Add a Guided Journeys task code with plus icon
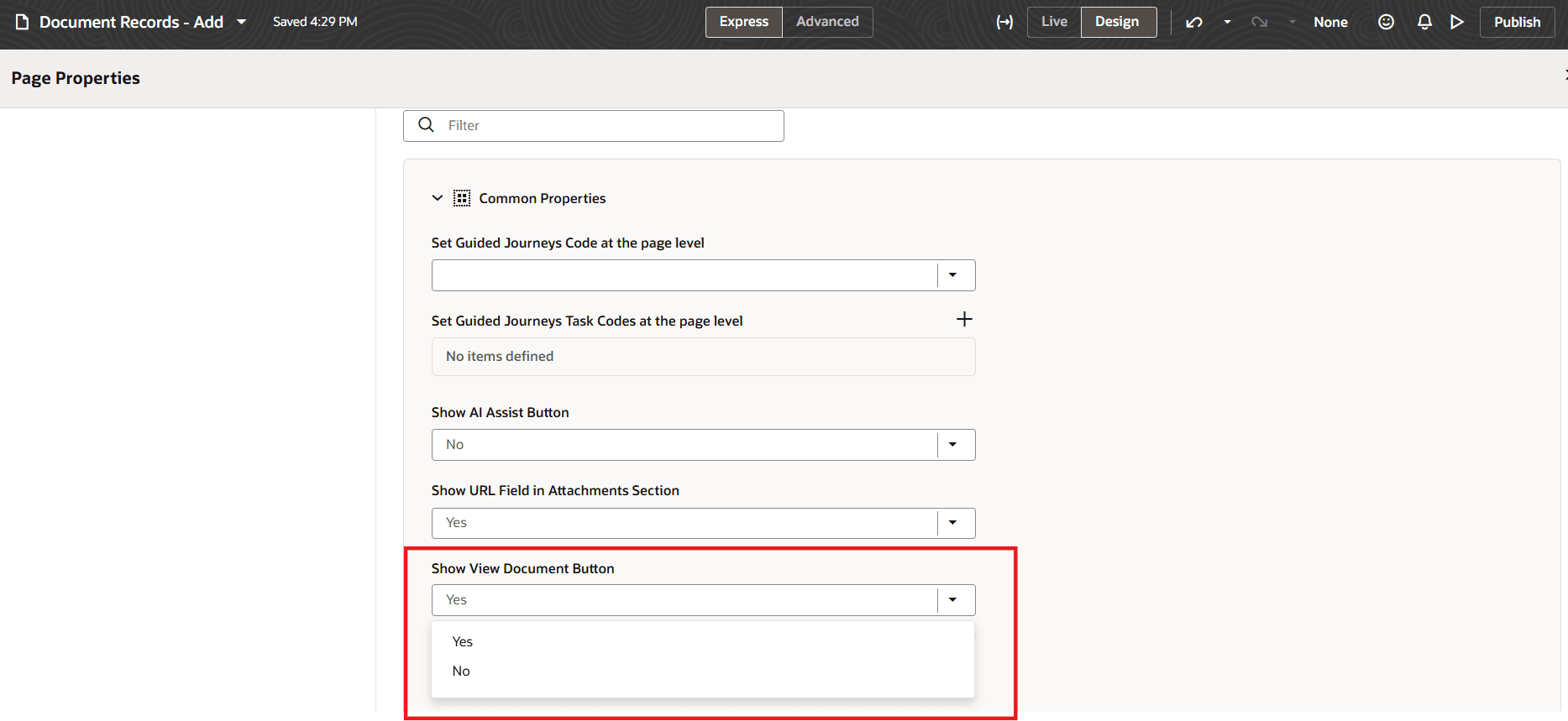This screenshot has height=721, width=1568. (x=964, y=319)
